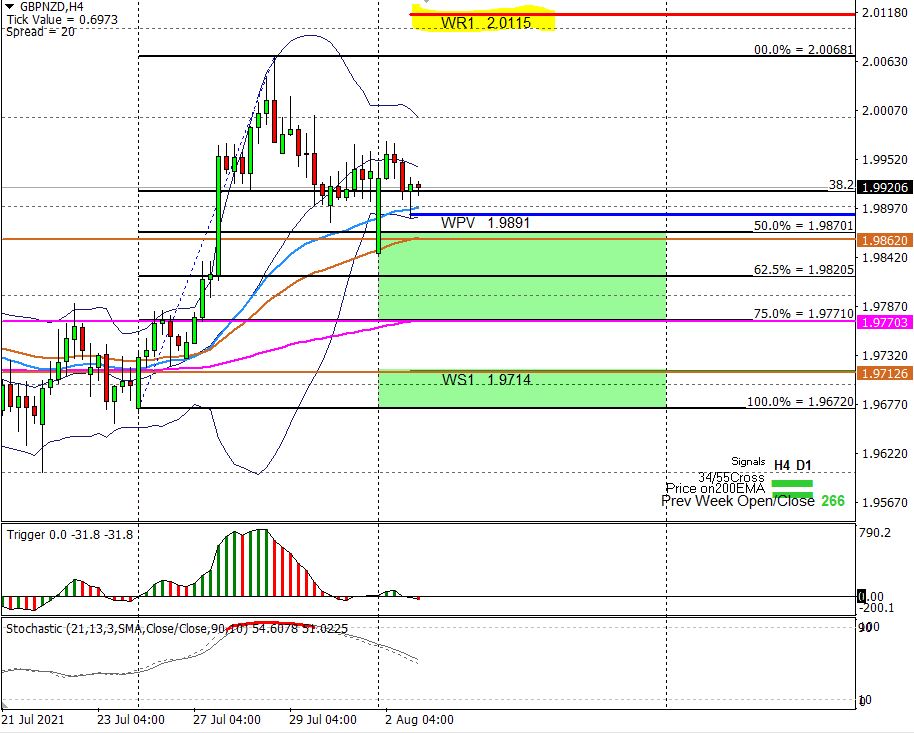Click the 27 Jul 04:00 time axis label

click(227, 720)
